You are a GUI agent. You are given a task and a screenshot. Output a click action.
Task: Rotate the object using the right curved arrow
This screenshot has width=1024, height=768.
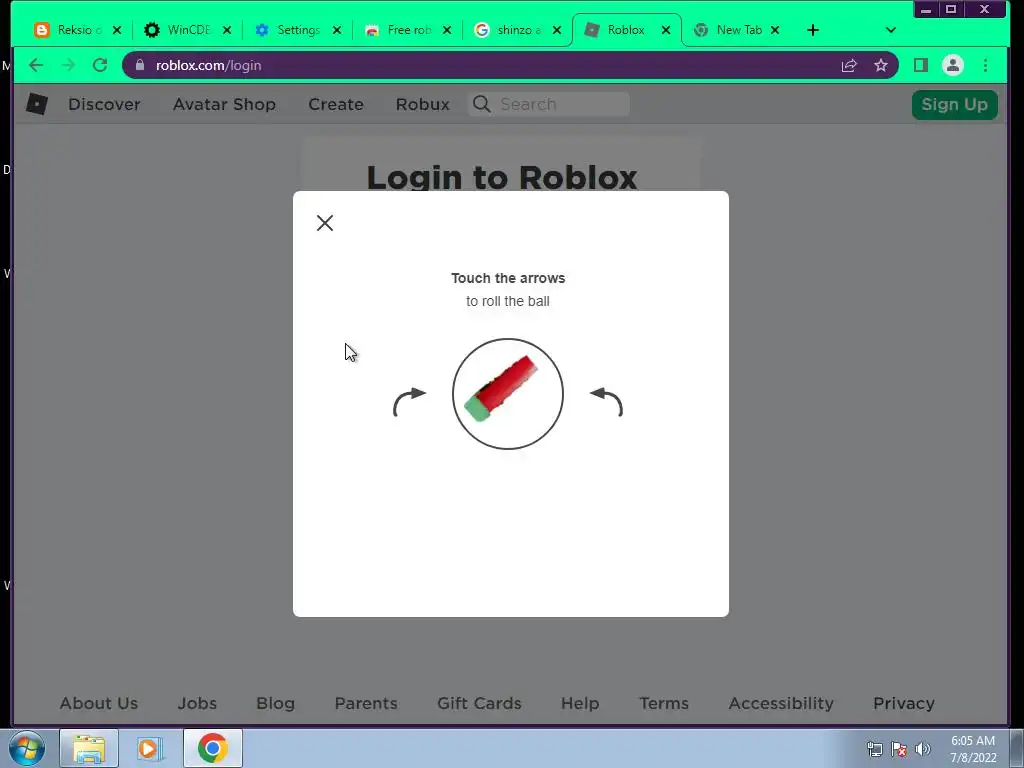[606, 402]
